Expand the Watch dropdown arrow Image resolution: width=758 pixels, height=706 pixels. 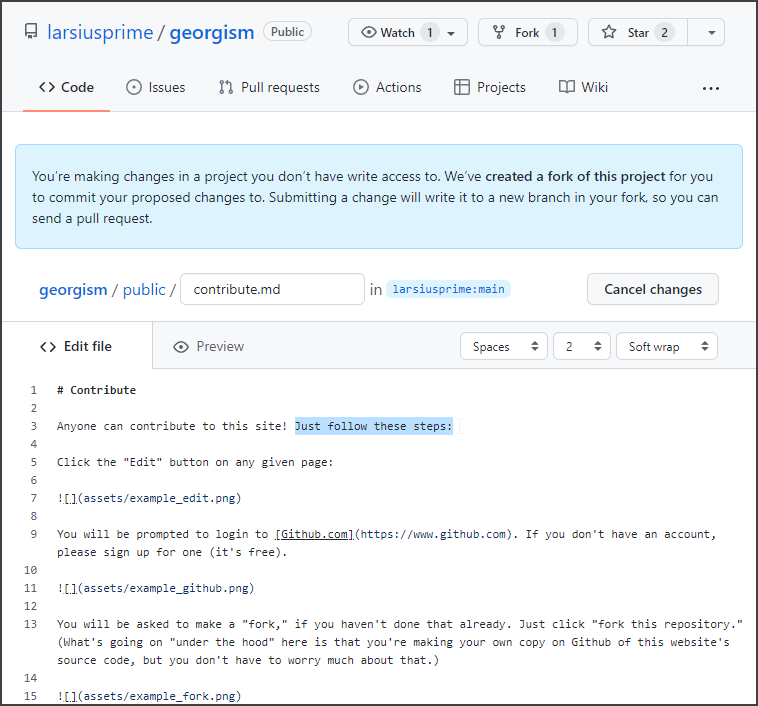pyautogui.click(x=451, y=33)
